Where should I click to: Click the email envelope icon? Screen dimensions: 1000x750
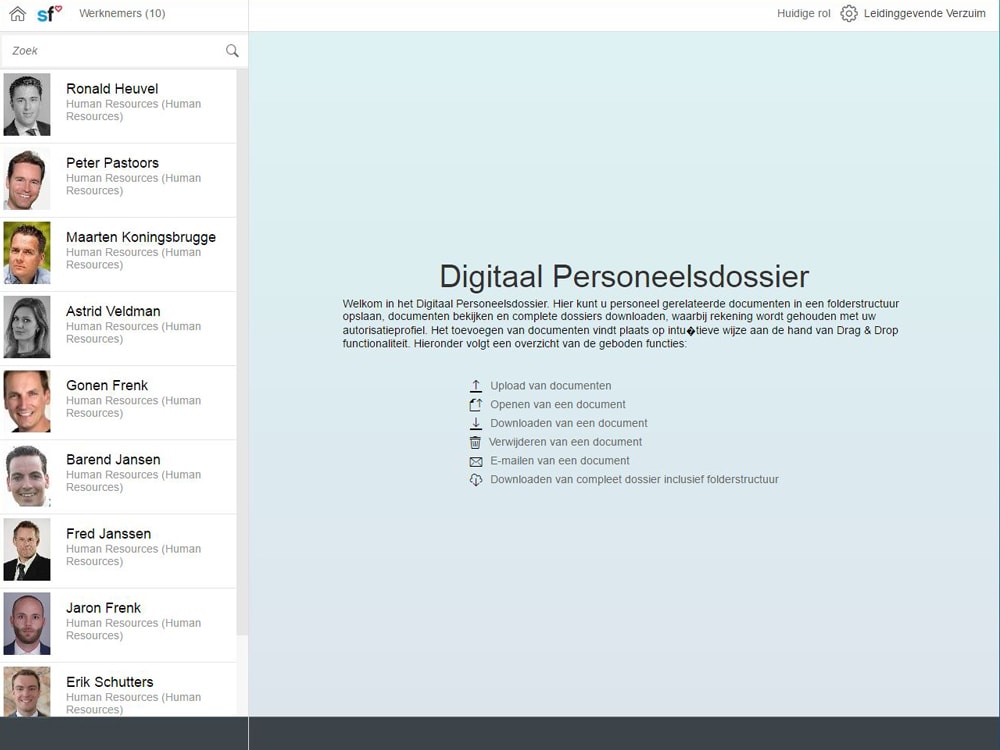pyautogui.click(x=476, y=461)
